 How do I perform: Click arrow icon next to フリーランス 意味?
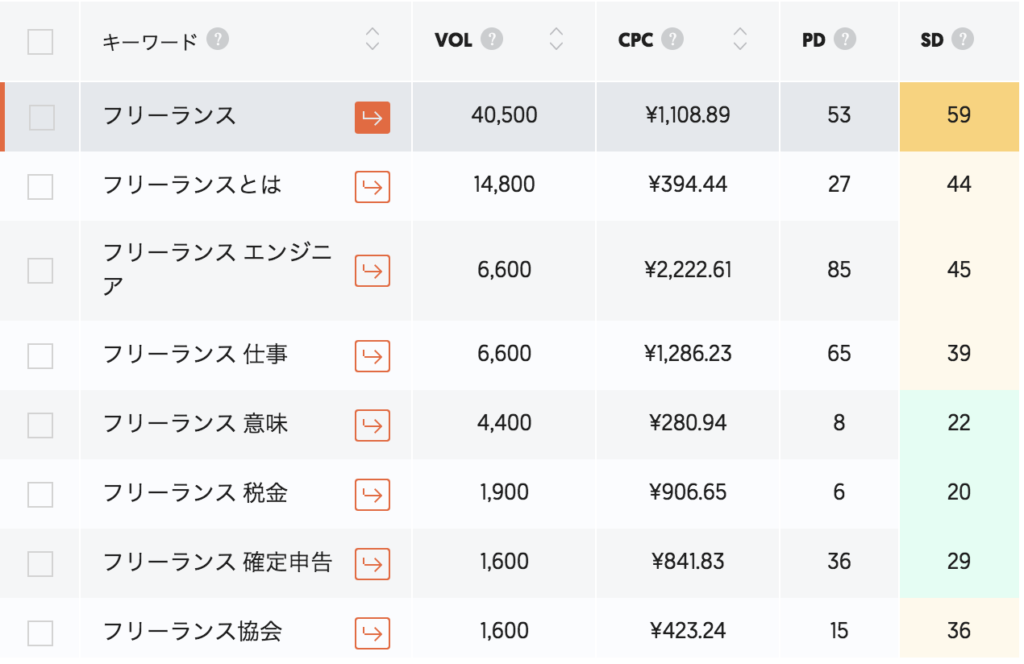tap(372, 425)
